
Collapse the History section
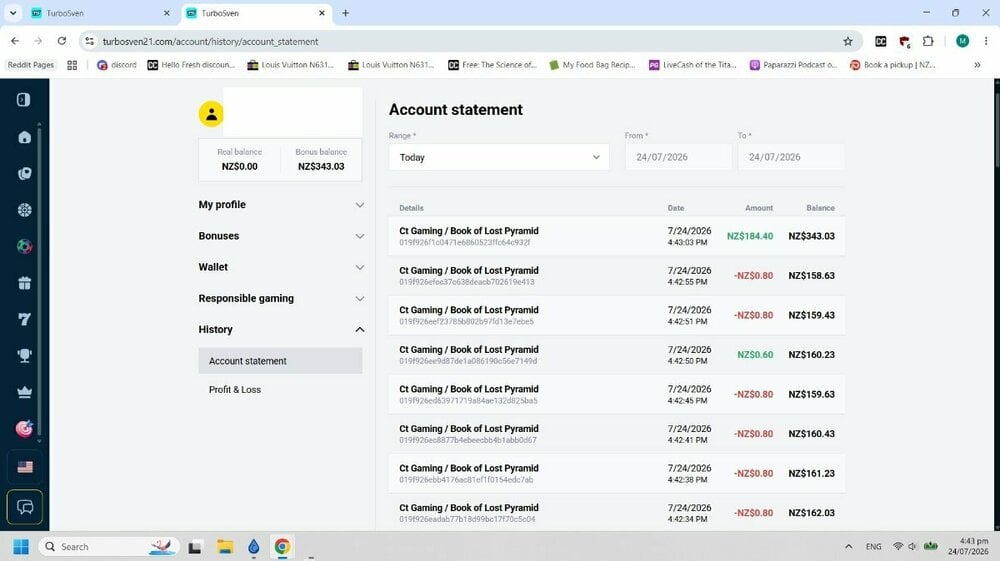(281, 330)
